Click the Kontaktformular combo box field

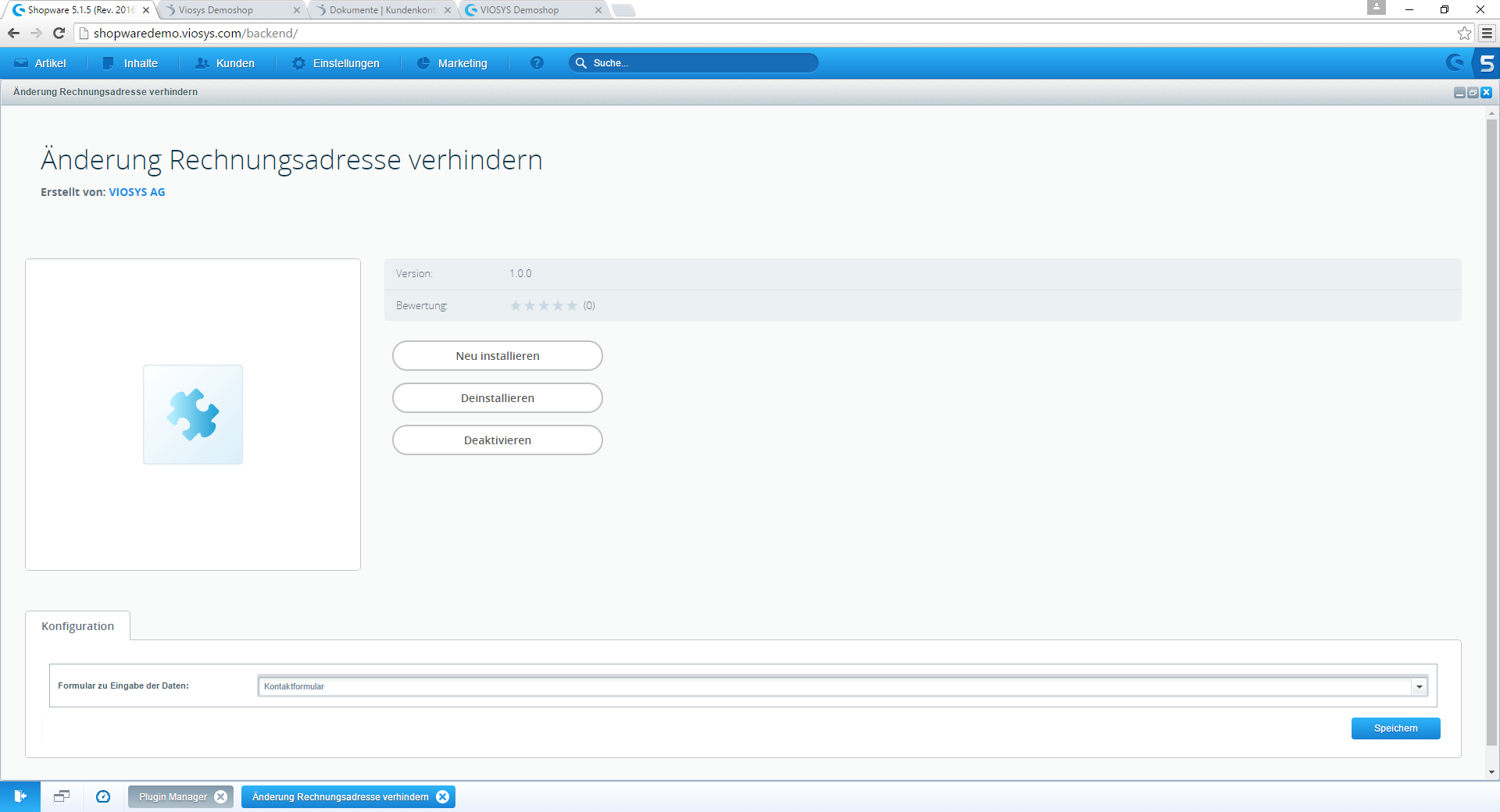834,686
